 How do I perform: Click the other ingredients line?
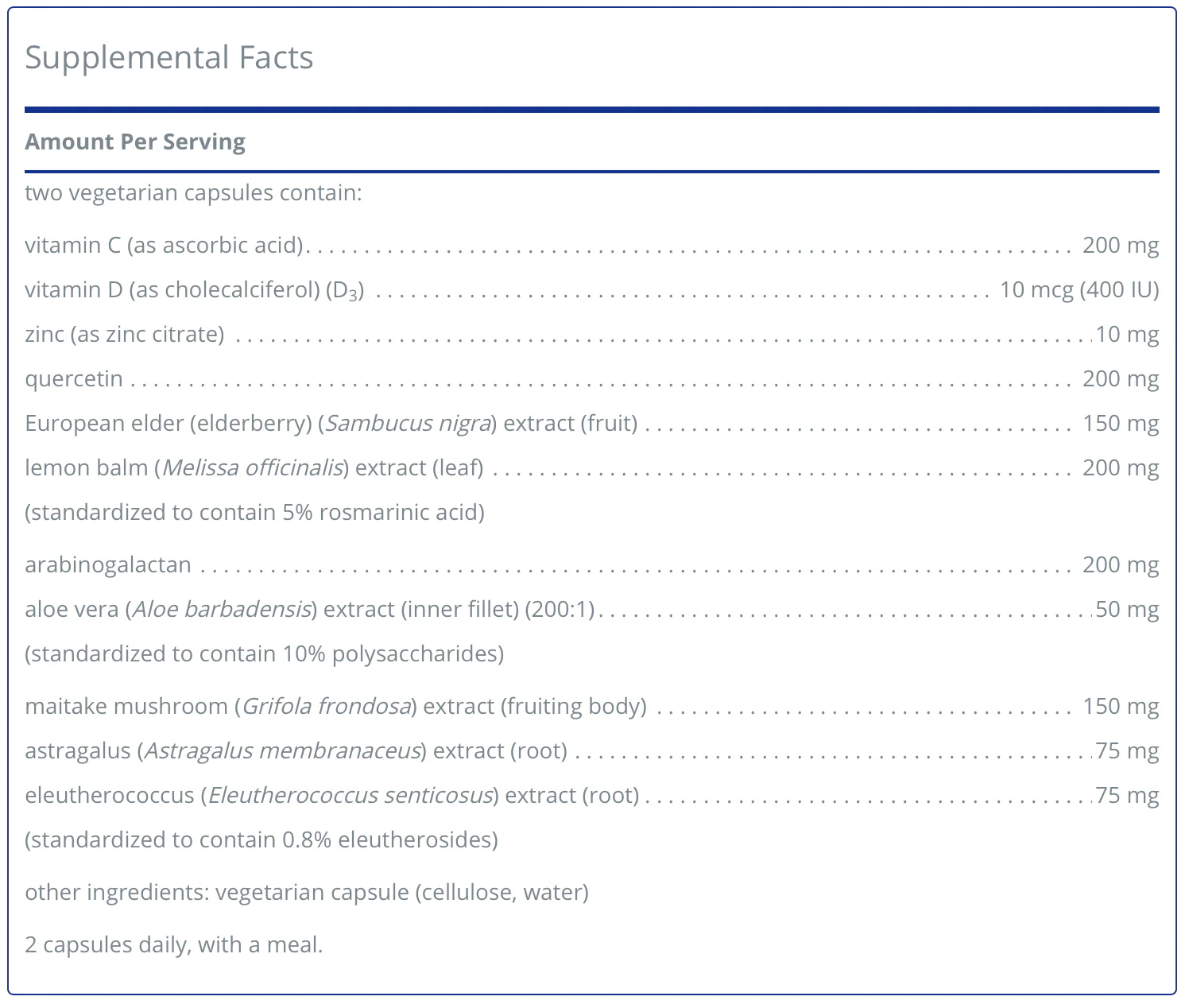pyautogui.click(x=307, y=892)
